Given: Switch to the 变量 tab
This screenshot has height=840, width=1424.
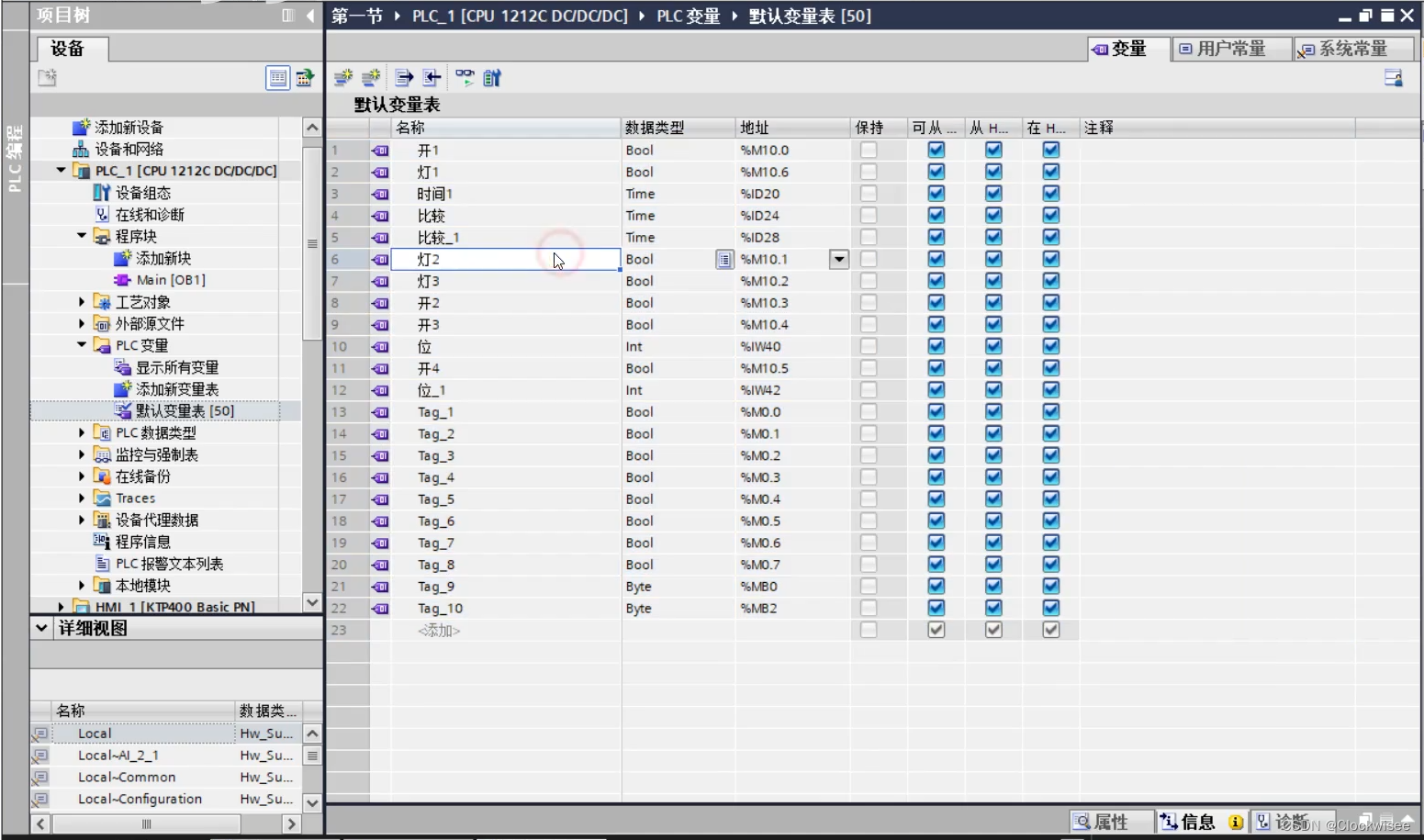Looking at the screenshot, I should tap(1128, 49).
